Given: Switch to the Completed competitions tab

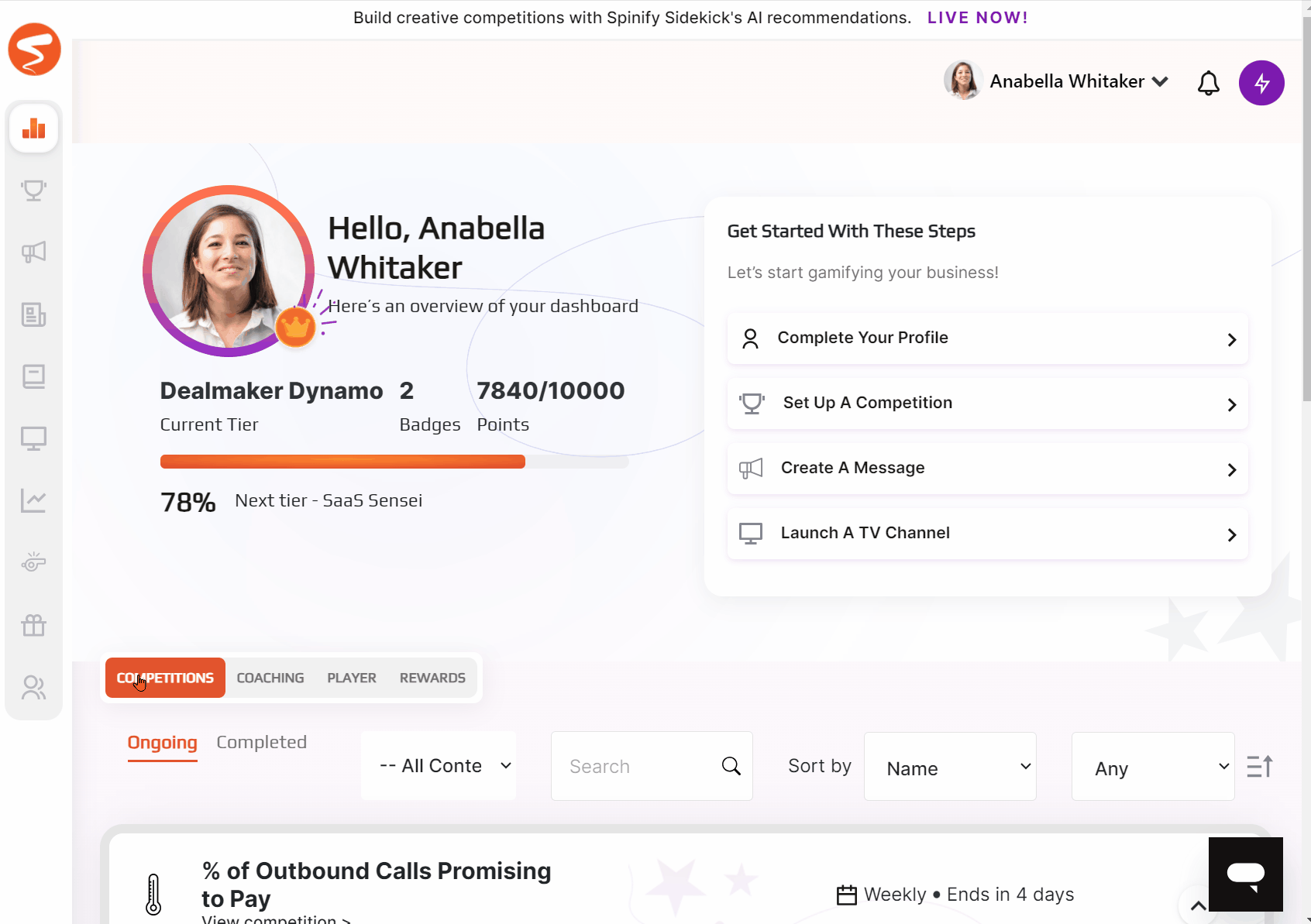Looking at the screenshot, I should click(x=261, y=742).
